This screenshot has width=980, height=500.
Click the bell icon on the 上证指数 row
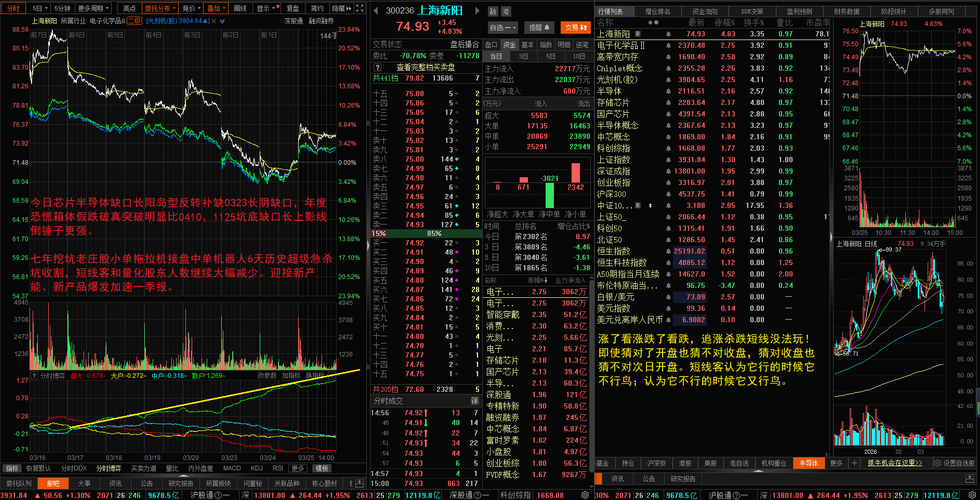[x=668, y=159]
